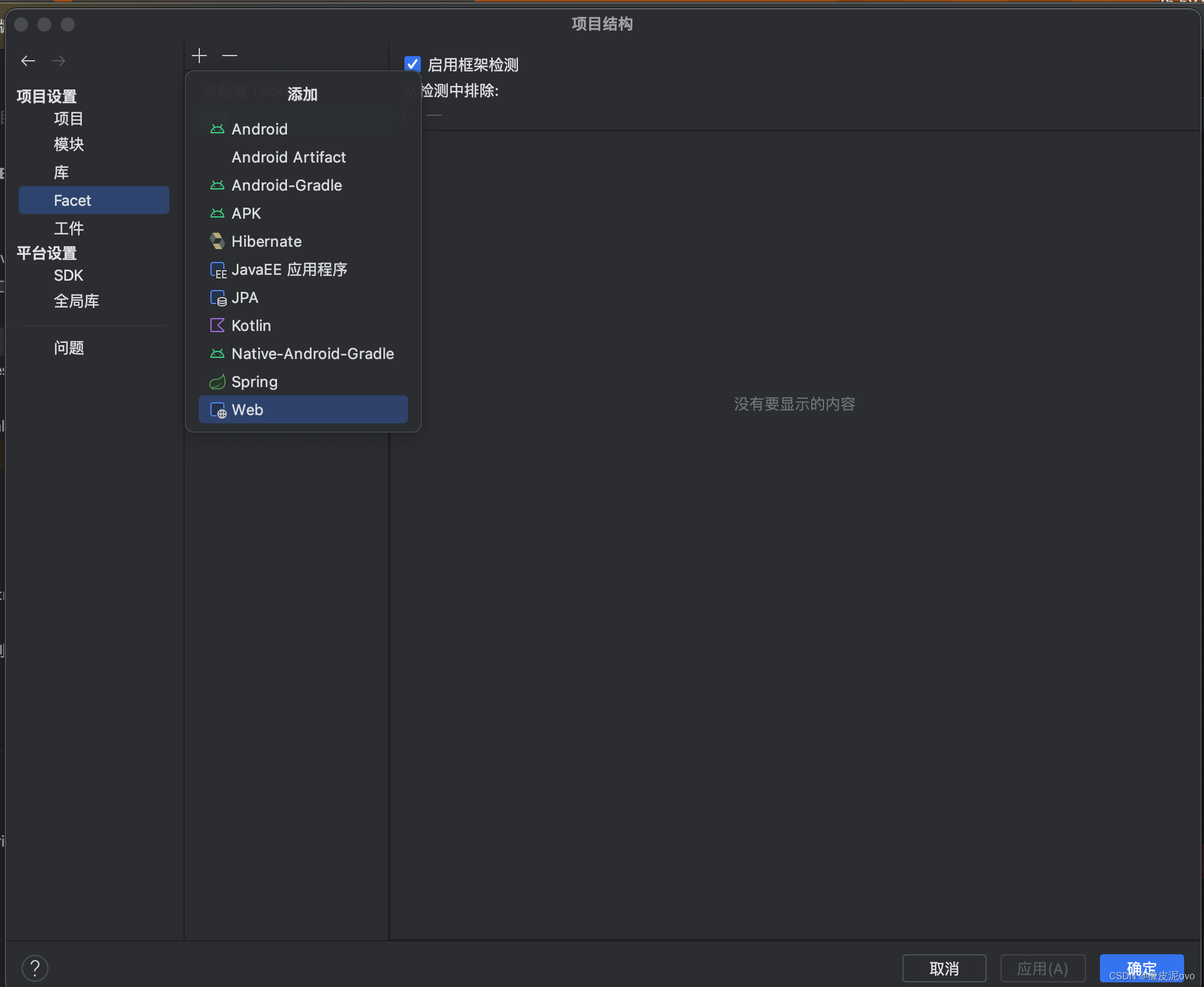Click the minus icon to remove a Facet
This screenshot has width=1204, height=987.
pos(230,56)
